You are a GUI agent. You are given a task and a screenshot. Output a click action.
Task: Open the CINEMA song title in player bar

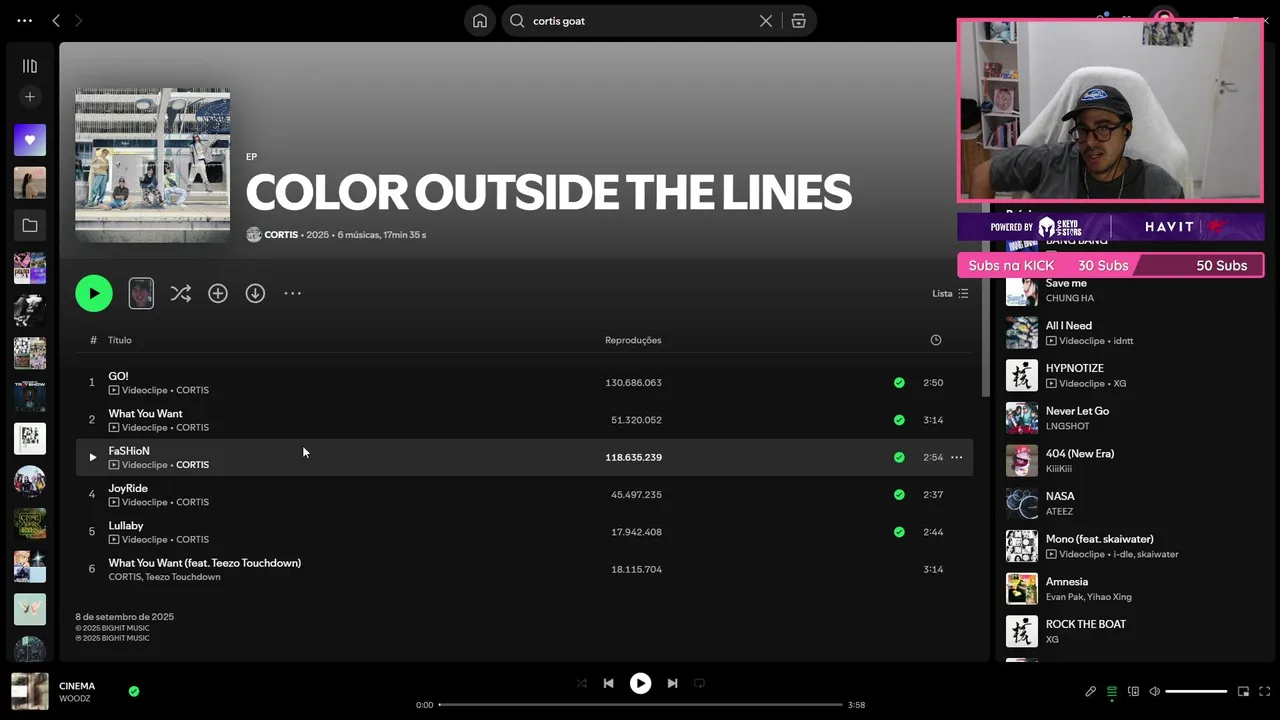click(77, 686)
